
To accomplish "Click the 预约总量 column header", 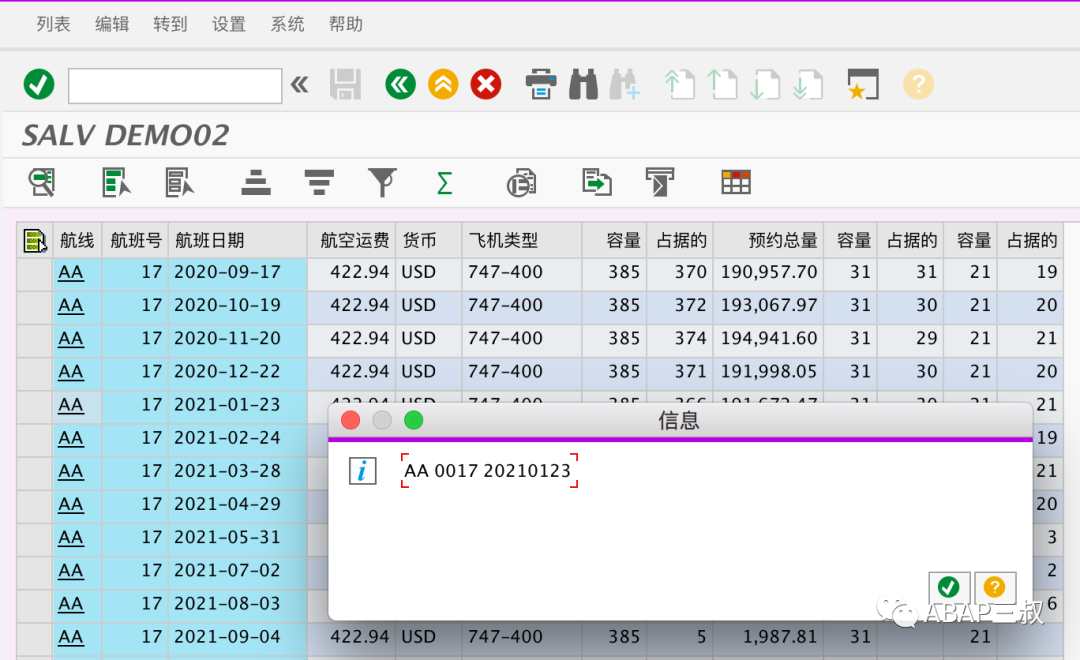I will tap(768, 240).
